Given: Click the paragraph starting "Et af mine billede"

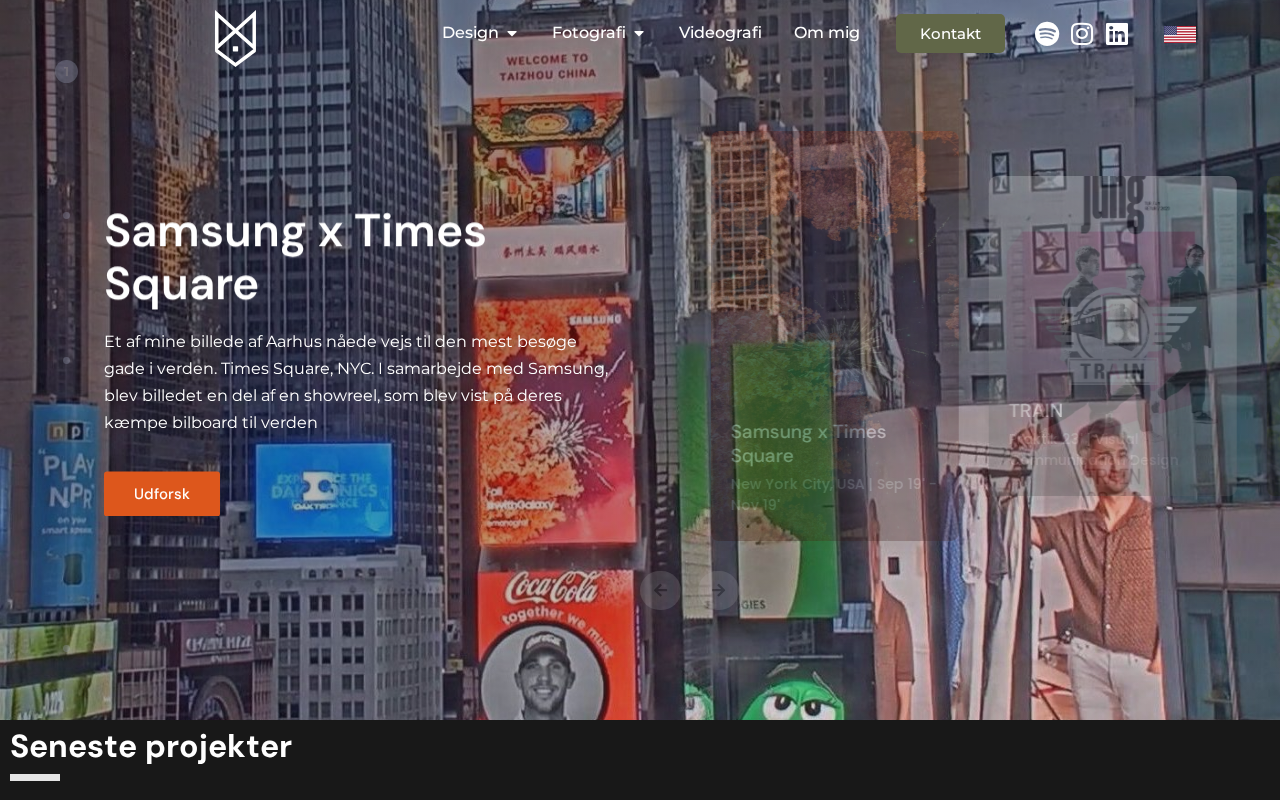Looking at the screenshot, I should point(356,382).
